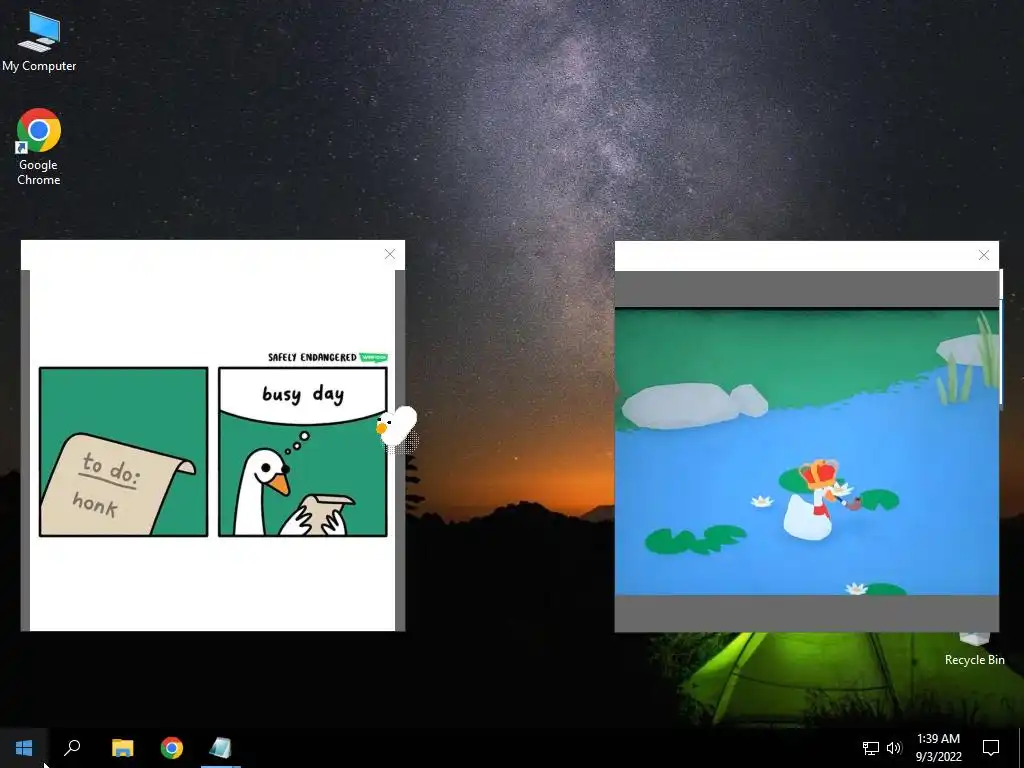Open the Recycle Bin desktop icon
This screenshot has width=1024, height=768.
click(x=974, y=650)
